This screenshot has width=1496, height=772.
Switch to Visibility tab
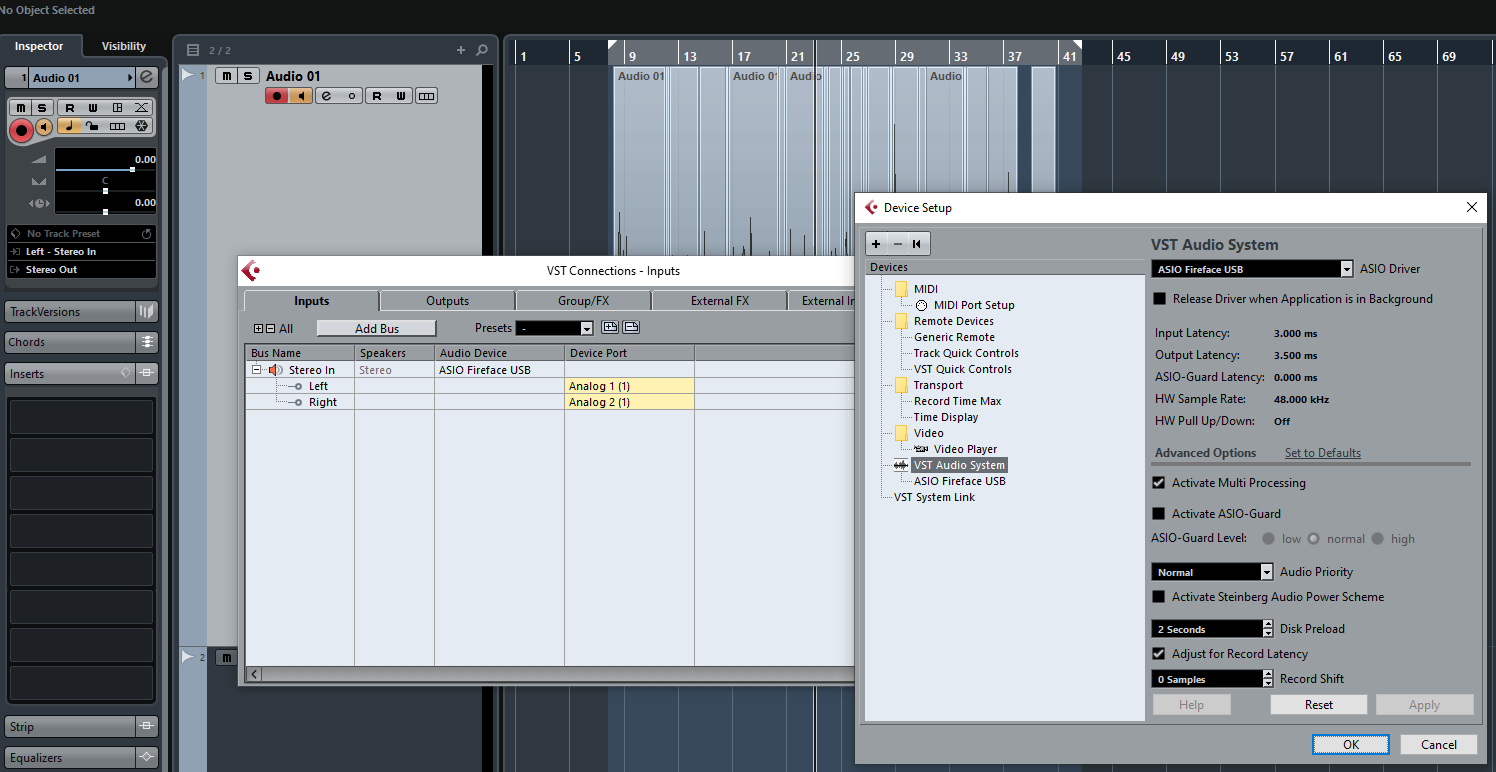pyautogui.click(x=124, y=46)
